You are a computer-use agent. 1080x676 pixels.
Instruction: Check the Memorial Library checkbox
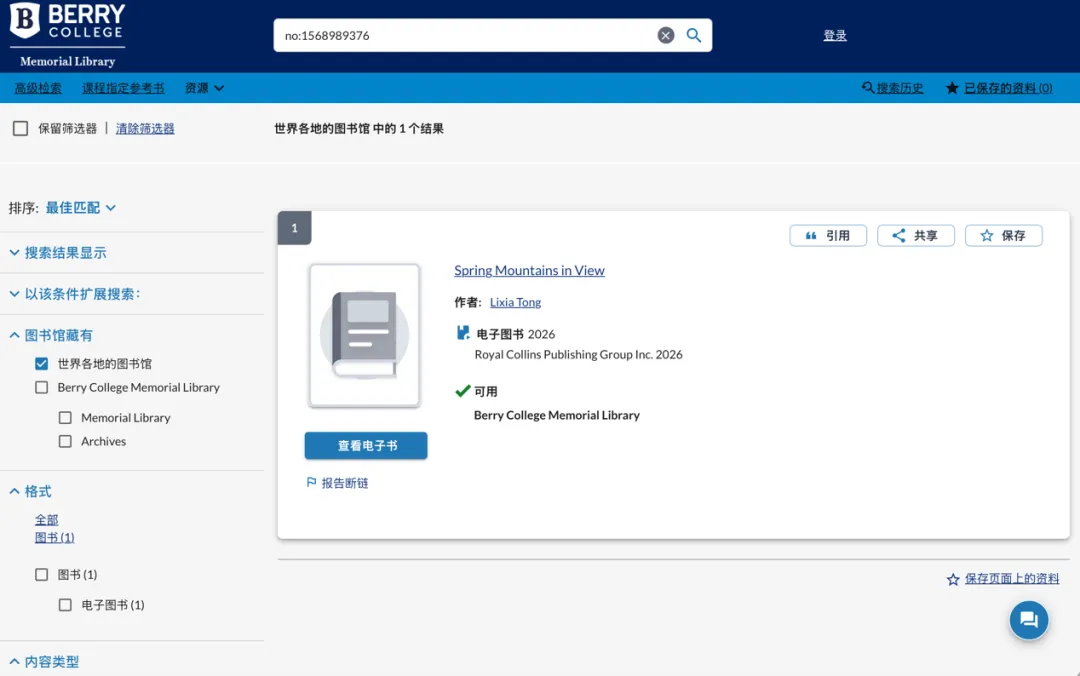(65, 418)
